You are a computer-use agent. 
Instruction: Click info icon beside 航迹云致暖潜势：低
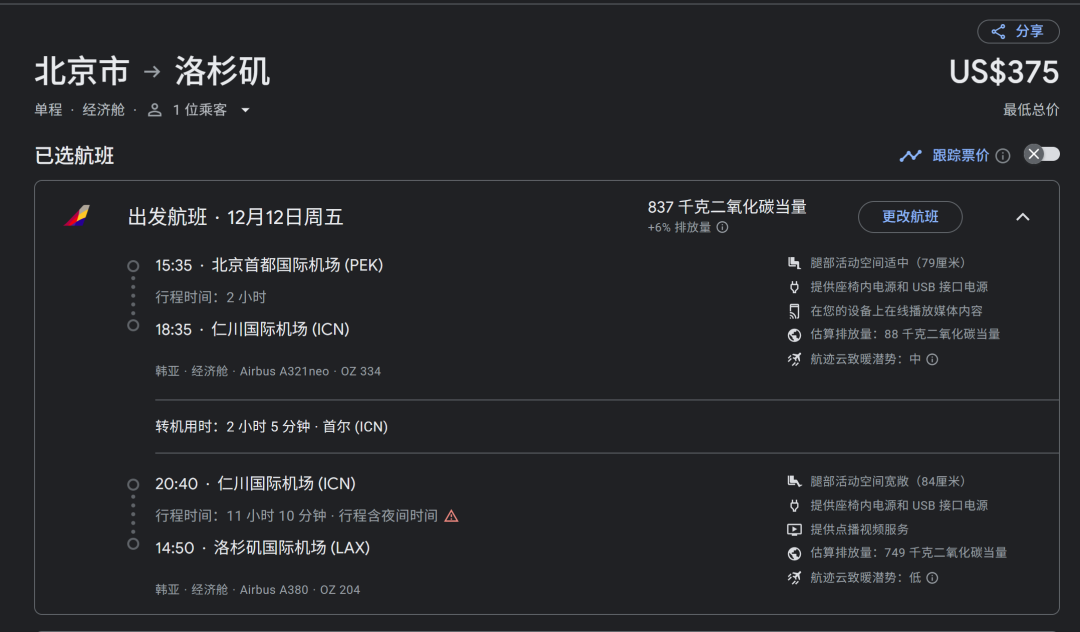932,577
